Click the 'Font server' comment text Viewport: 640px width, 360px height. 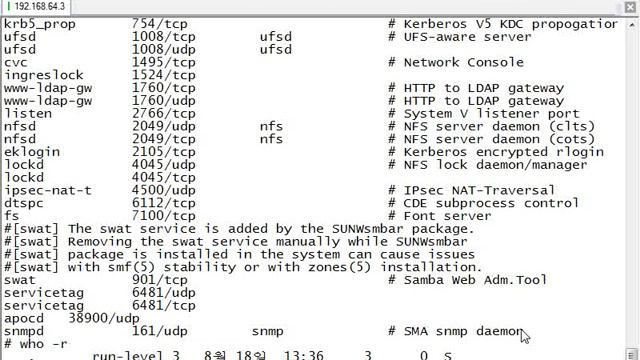[x=447, y=216]
